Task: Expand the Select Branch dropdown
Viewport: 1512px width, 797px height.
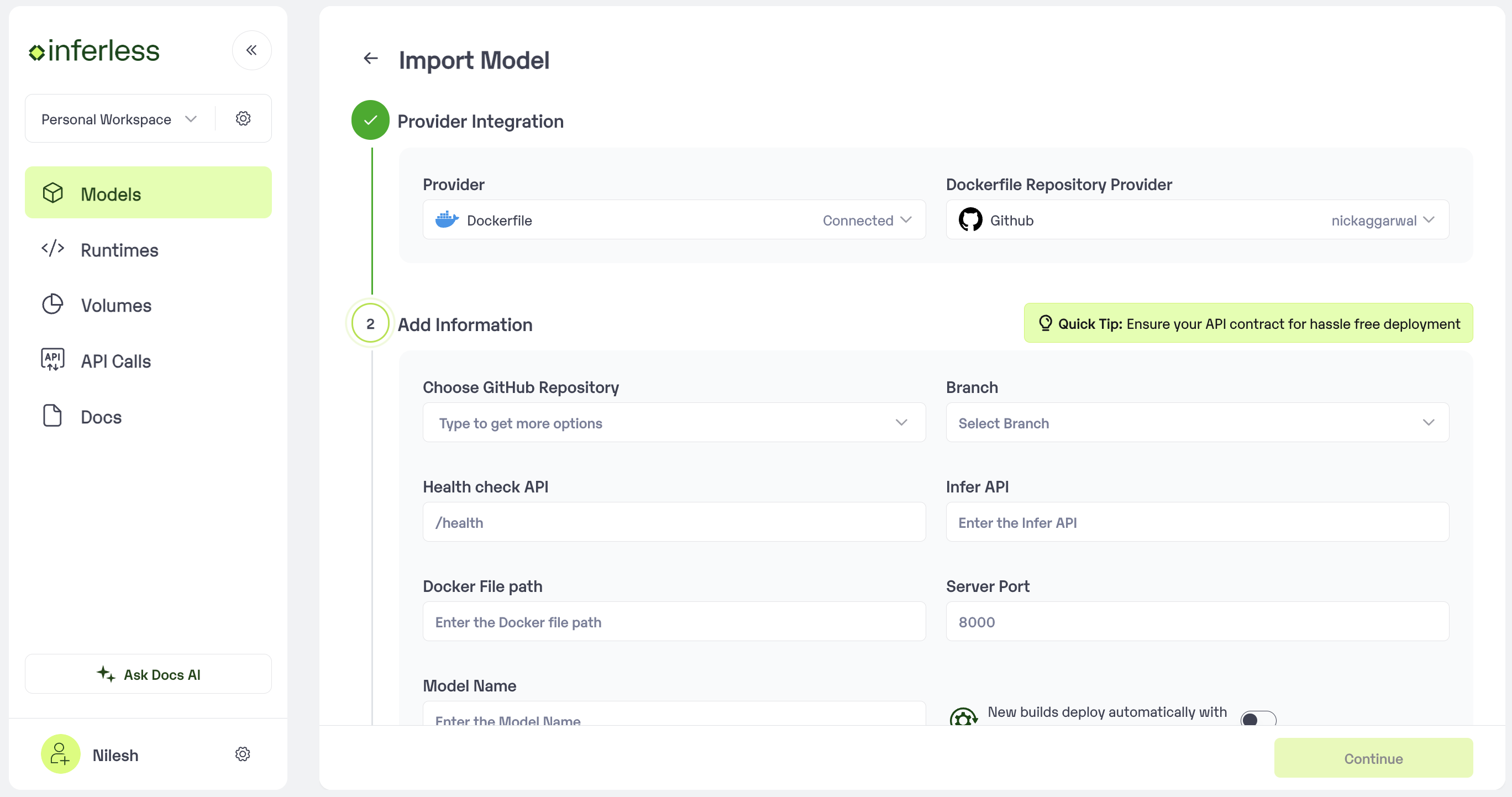Action: pos(1197,423)
